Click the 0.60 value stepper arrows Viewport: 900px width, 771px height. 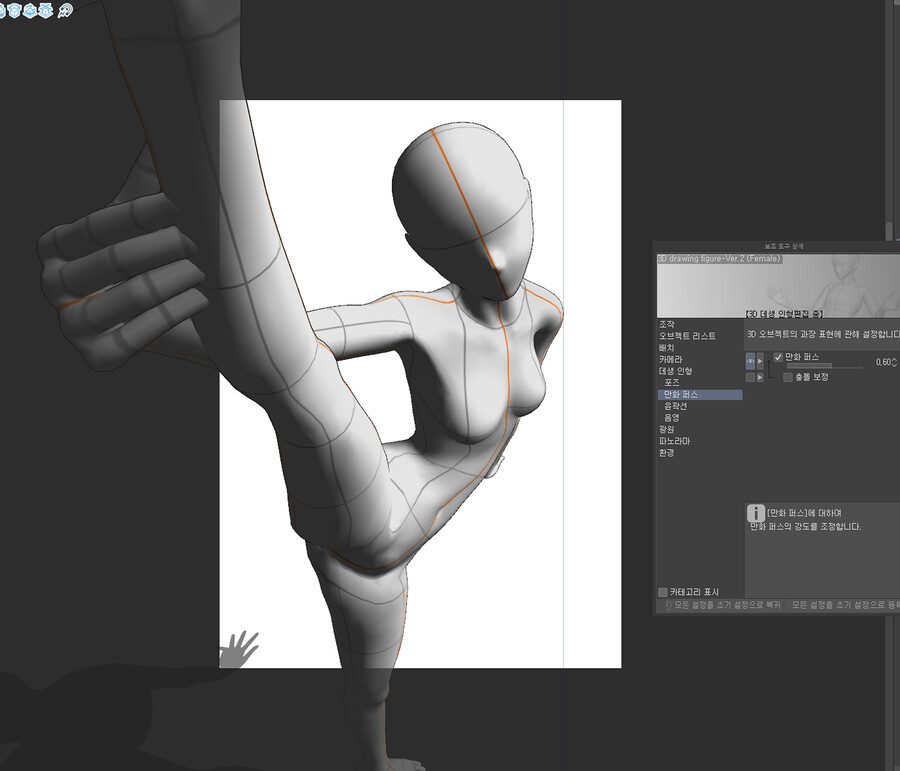[894, 362]
